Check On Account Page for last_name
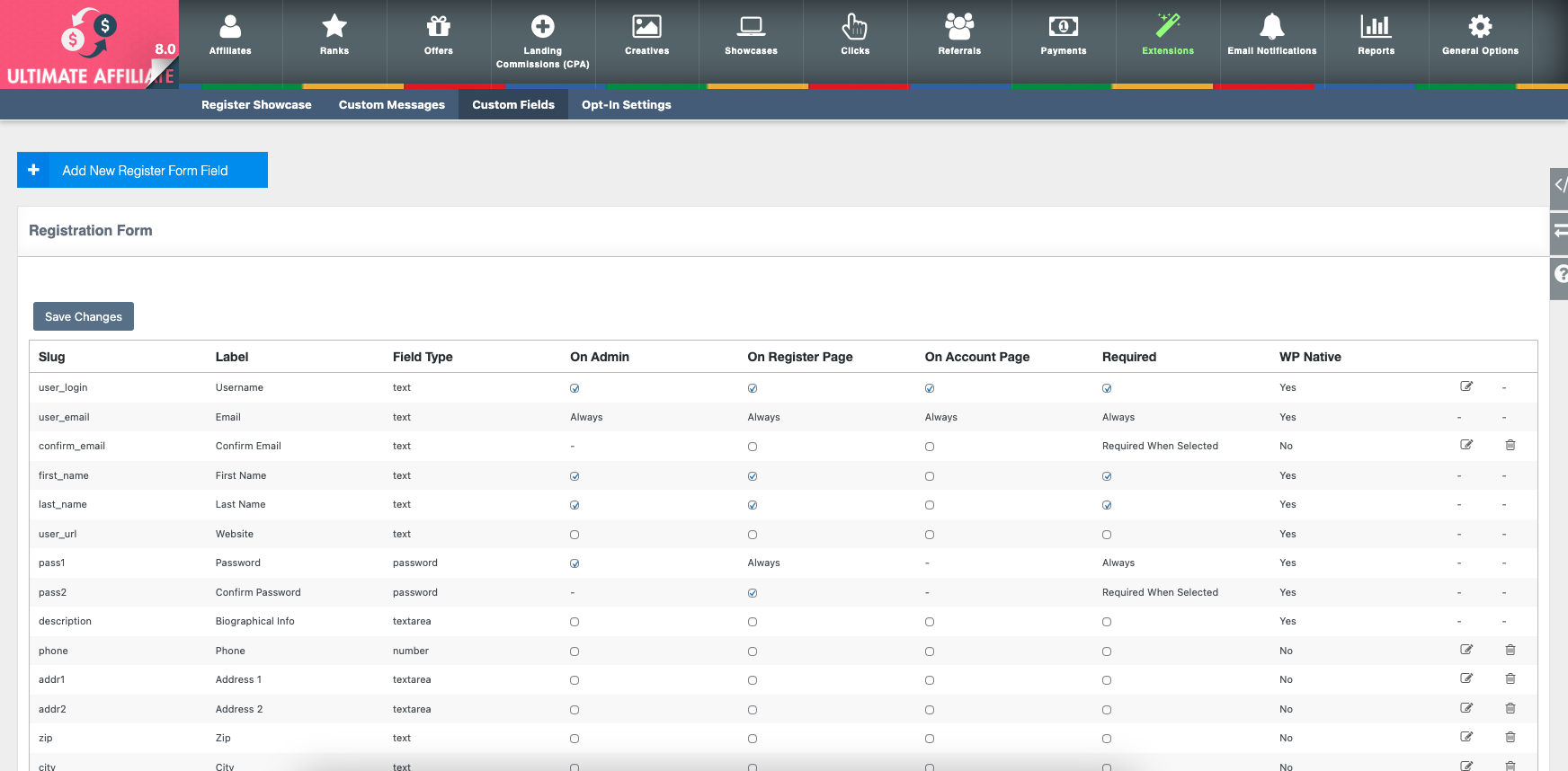Image resolution: width=1568 pixels, height=771 pixels. (930, 505)
